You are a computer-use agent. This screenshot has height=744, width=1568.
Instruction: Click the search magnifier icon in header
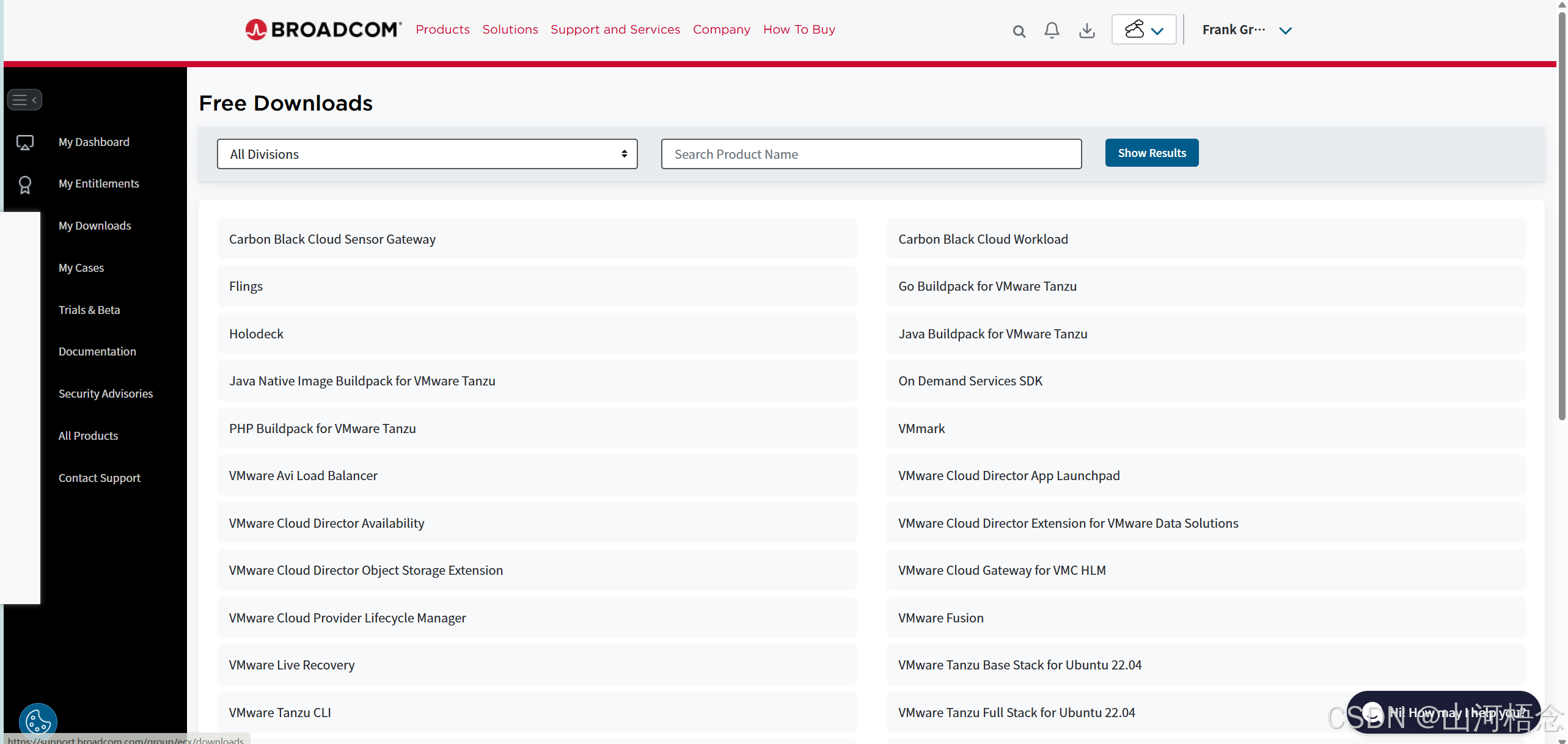1019,31
